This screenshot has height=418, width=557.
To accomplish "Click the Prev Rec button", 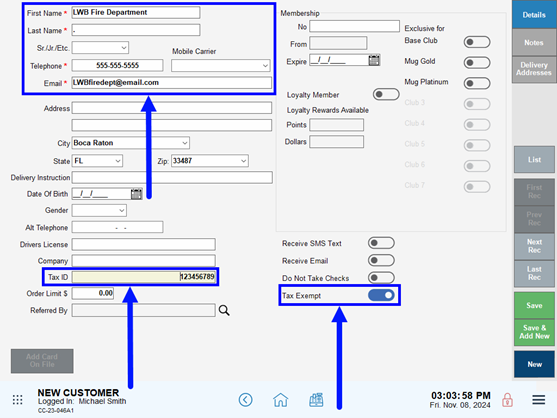I will pyautogui.click(x=534, y=219).
